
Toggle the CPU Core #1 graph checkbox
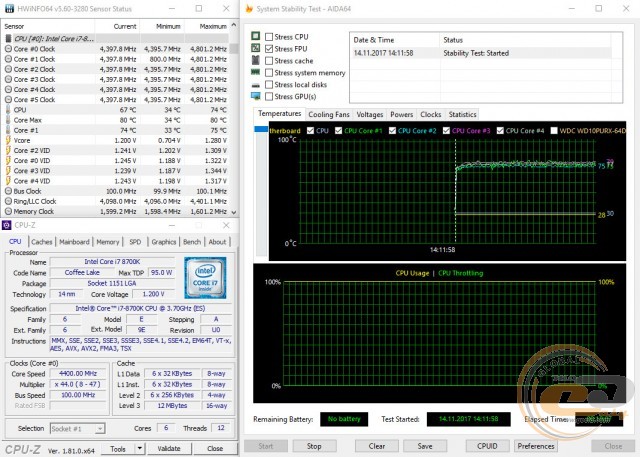click(338, 131)
